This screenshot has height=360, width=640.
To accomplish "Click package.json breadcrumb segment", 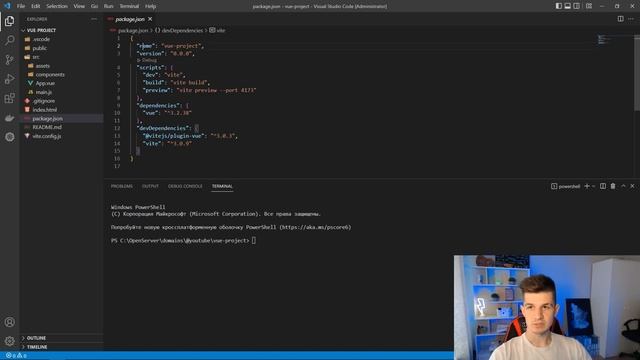I will [x=133, y=30].
